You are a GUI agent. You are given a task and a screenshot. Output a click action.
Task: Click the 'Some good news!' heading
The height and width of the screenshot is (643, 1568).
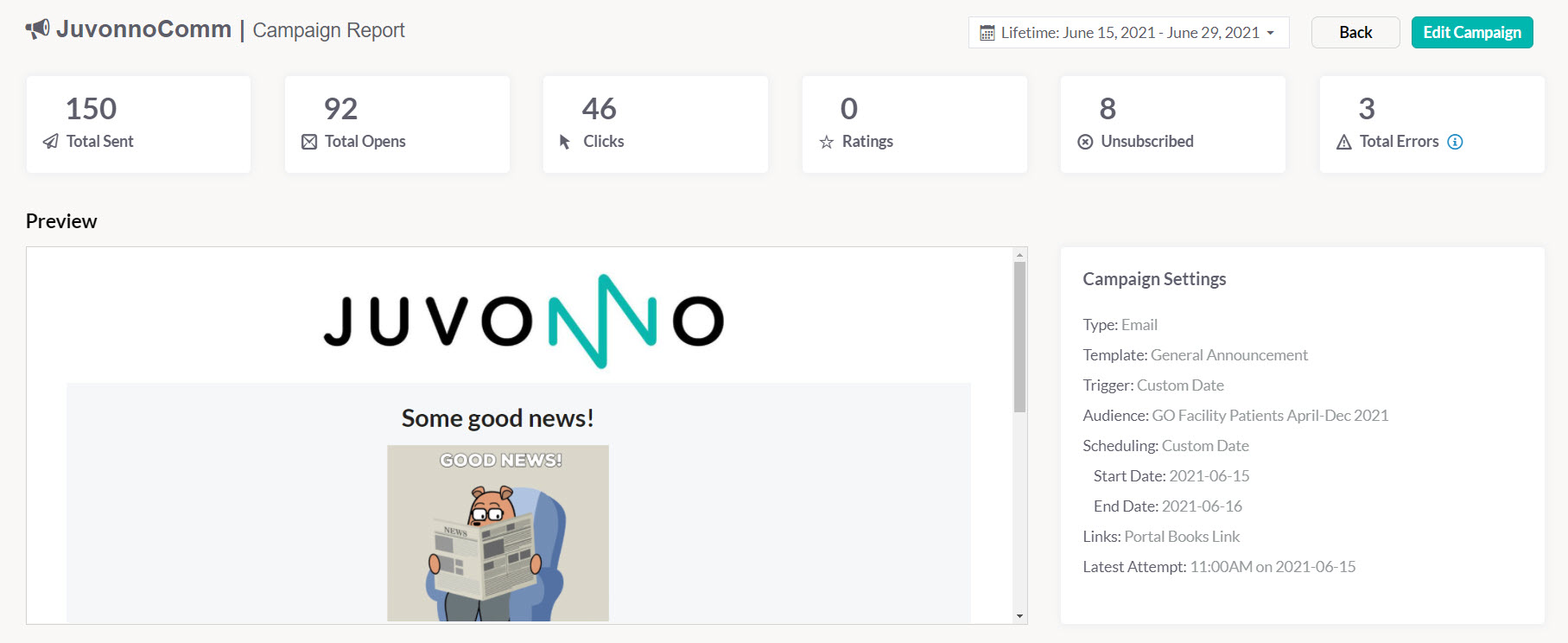click(x=498, y=418)
